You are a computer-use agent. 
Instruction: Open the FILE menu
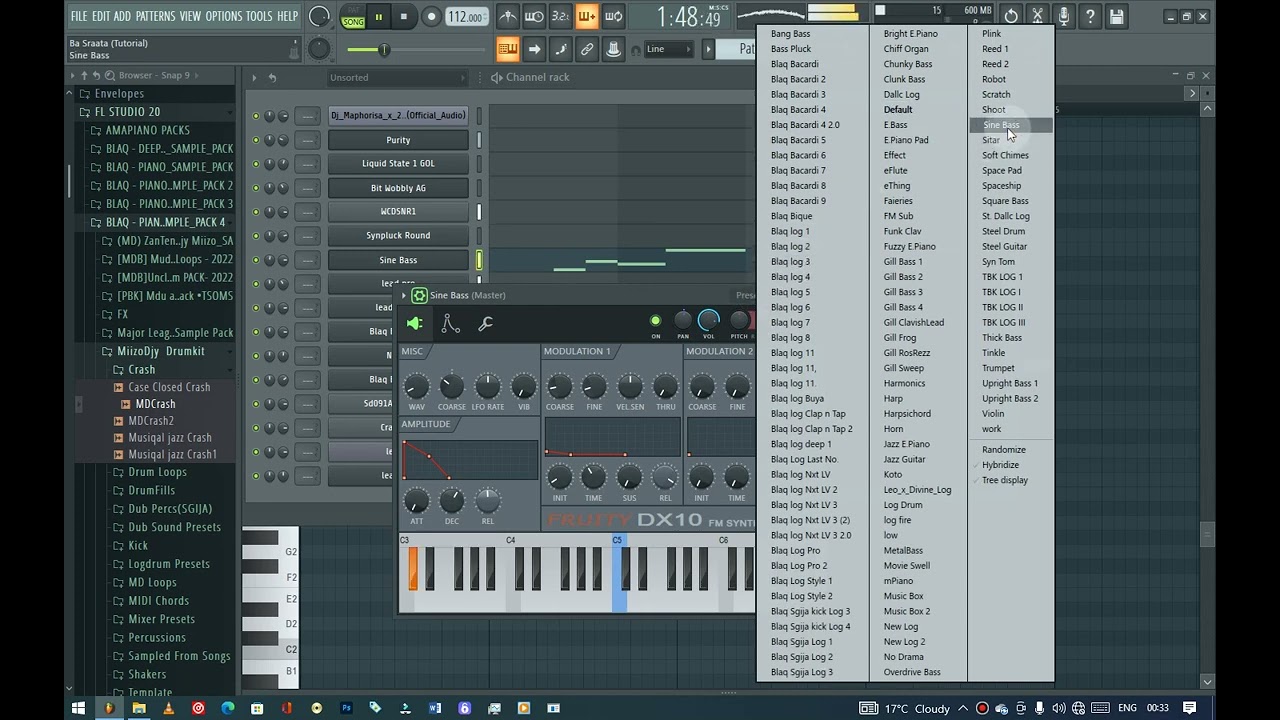click(79, 16)
